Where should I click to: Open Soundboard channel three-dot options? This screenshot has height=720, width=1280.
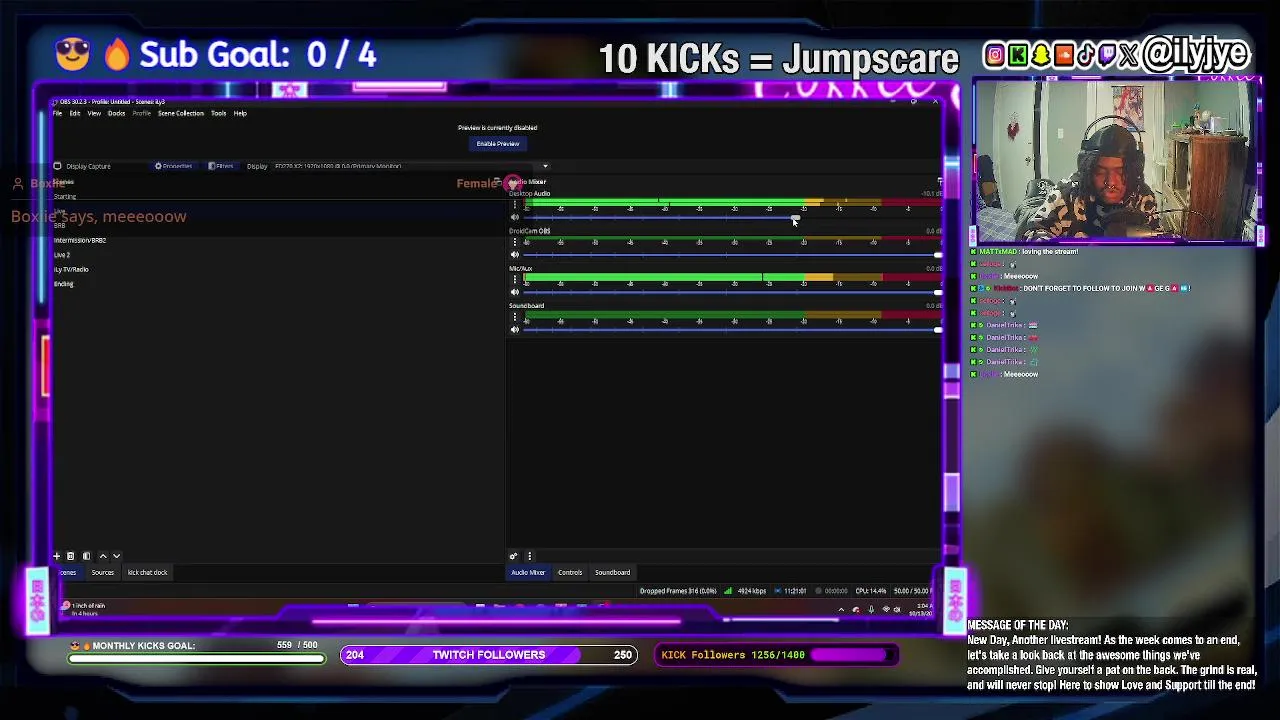(x=515, y=317)
